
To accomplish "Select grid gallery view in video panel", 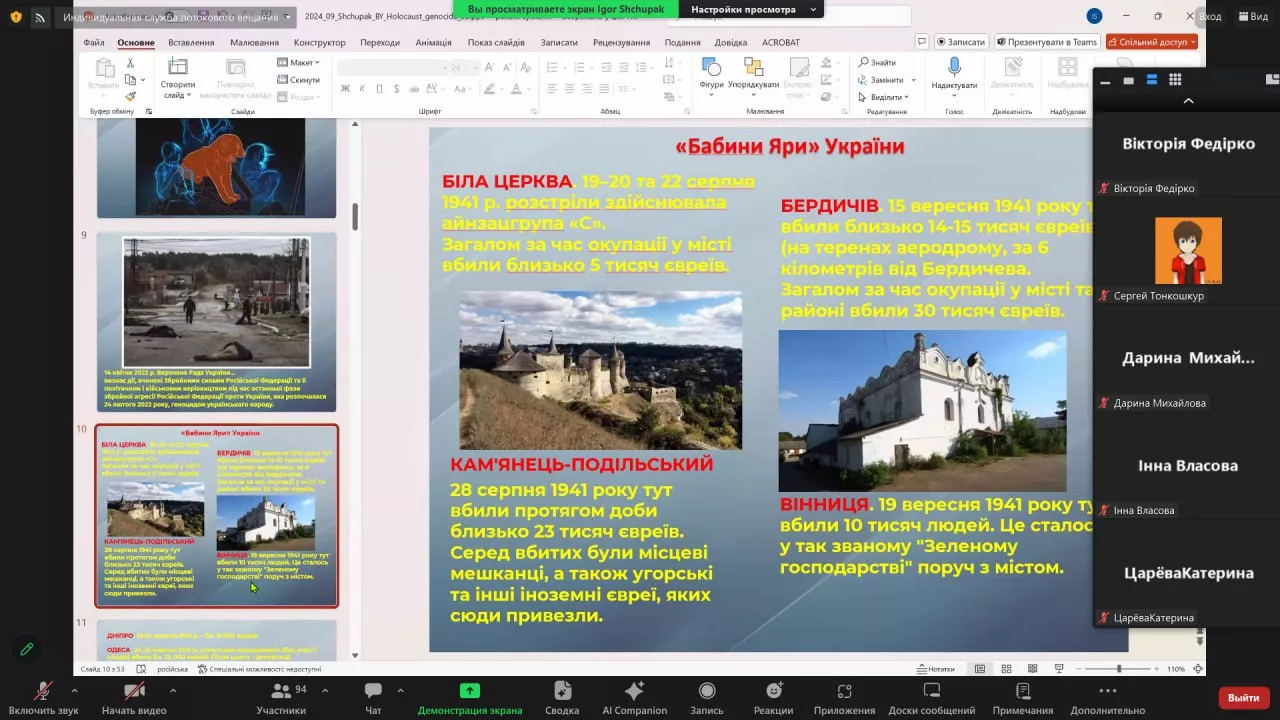I will click(1175, 80).
